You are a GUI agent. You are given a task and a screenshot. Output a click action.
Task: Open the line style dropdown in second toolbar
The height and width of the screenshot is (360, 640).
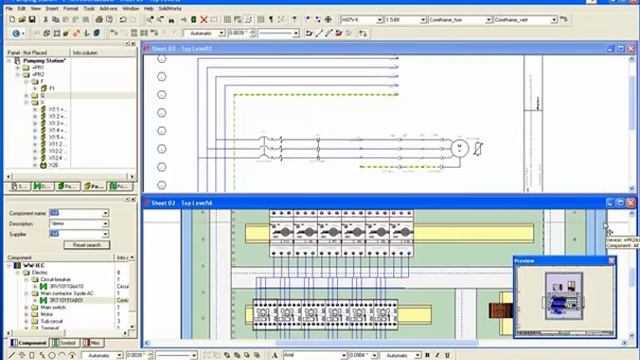(x=296, y=33)
